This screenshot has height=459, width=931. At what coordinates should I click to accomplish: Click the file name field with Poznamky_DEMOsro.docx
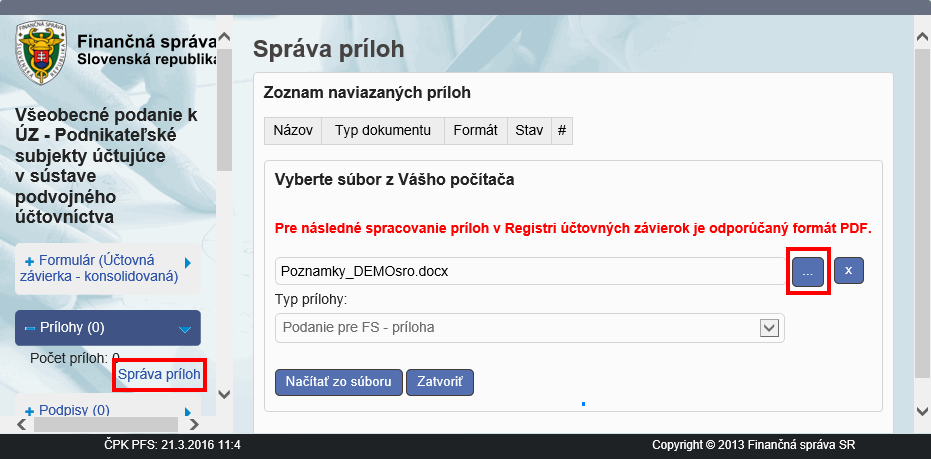coord(530,271)
